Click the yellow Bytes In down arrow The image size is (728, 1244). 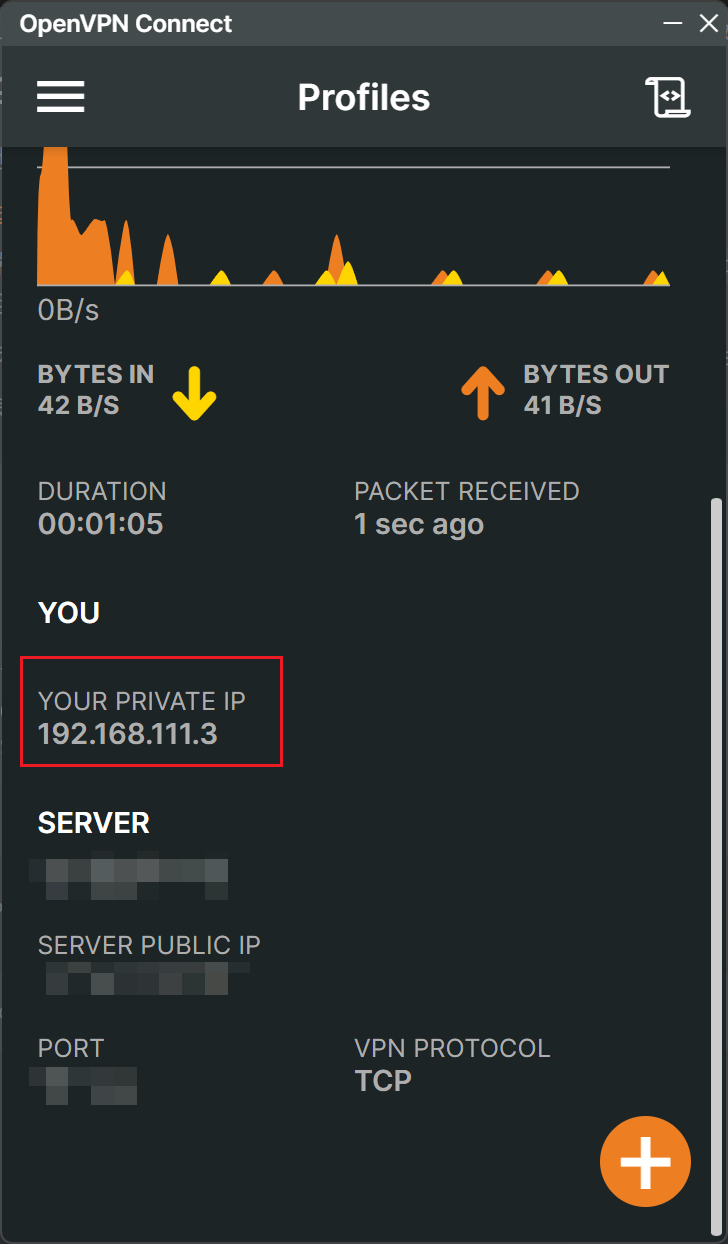[194, 391]
